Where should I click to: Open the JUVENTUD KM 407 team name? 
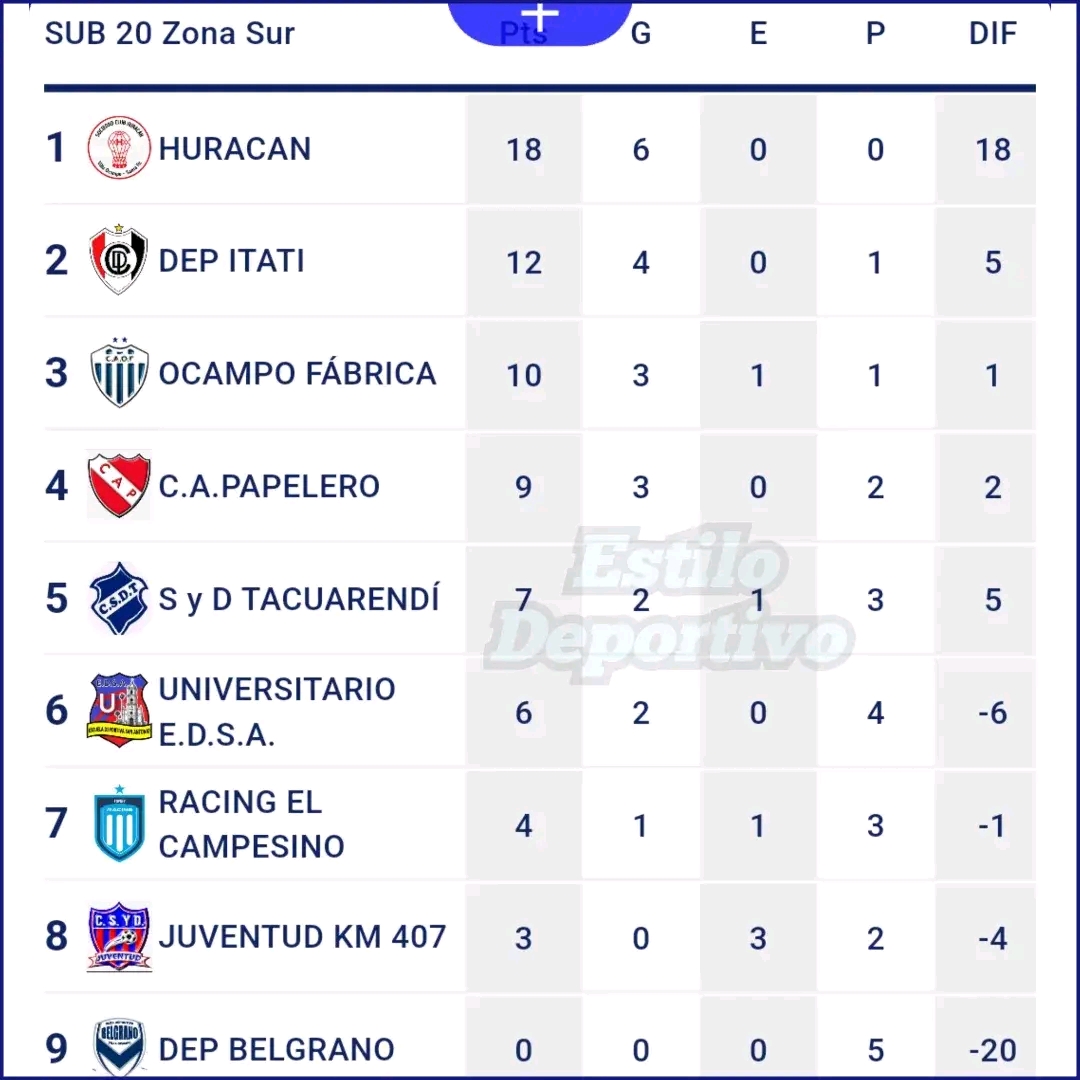point(302,937)
